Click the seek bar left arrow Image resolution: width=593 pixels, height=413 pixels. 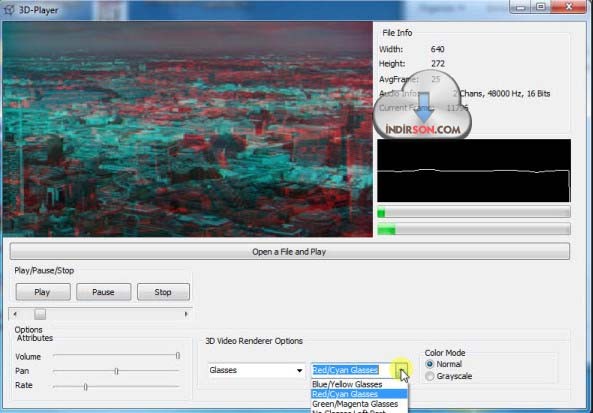click(15, 314)
